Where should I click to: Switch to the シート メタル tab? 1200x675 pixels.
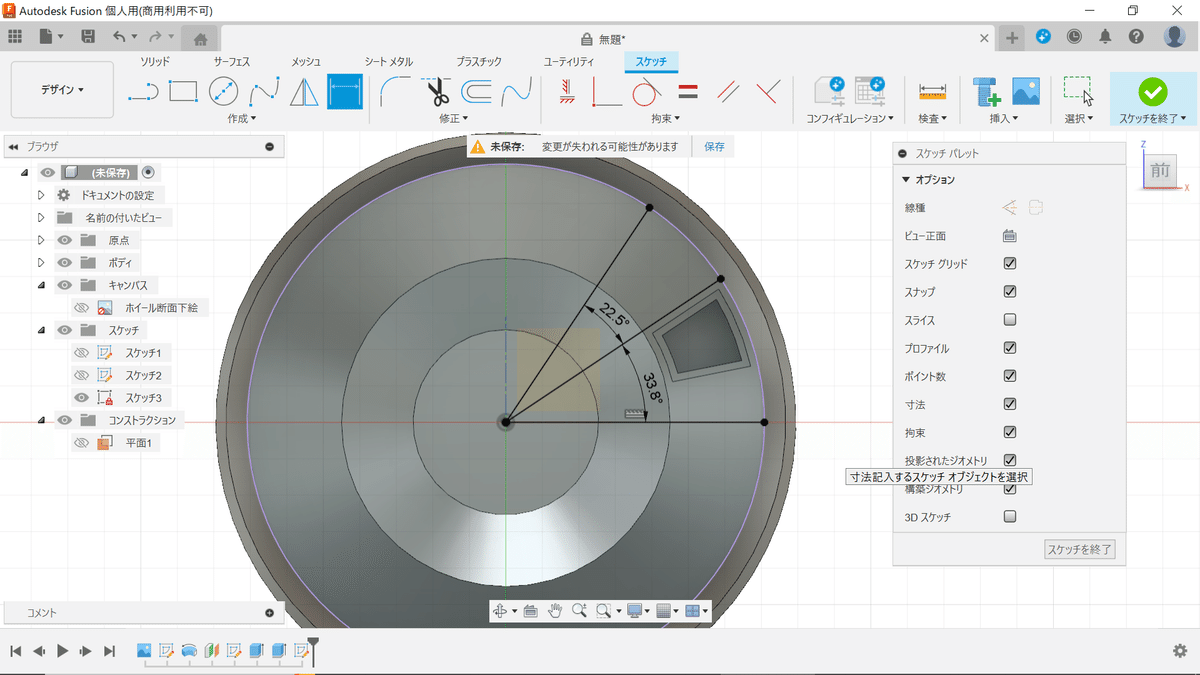(388, 62)
